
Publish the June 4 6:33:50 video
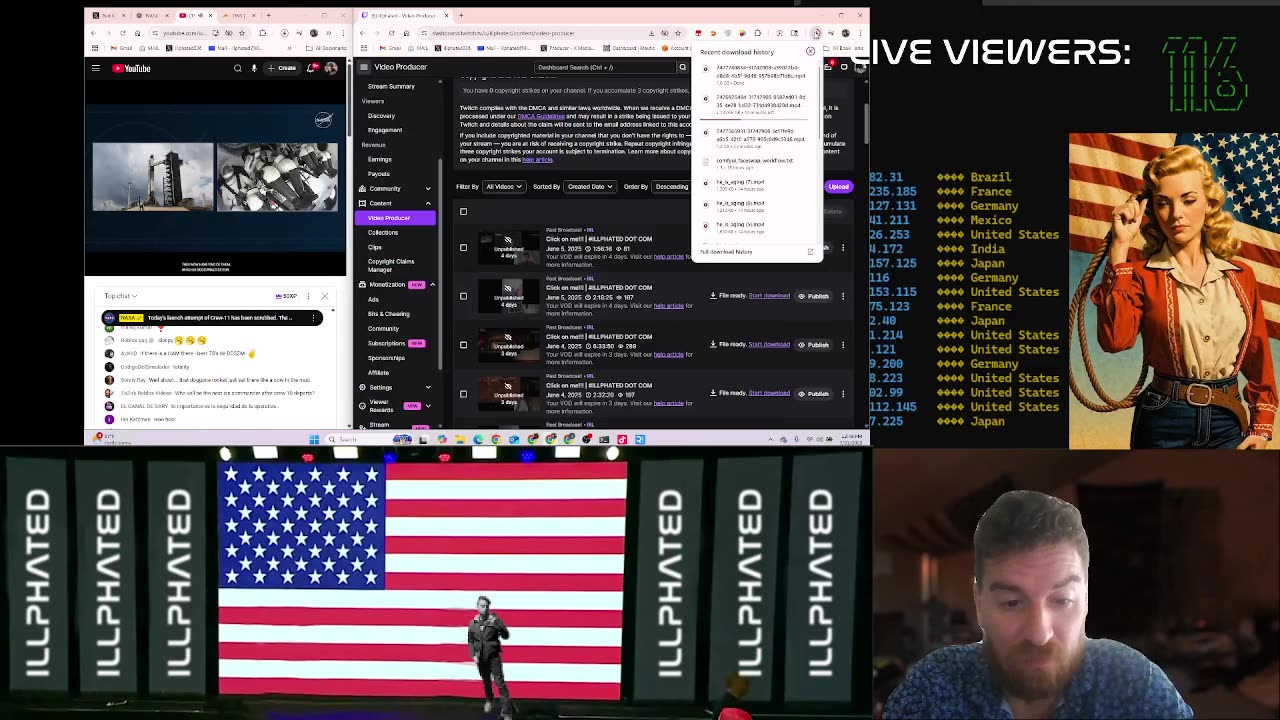[x=814, y=345]
